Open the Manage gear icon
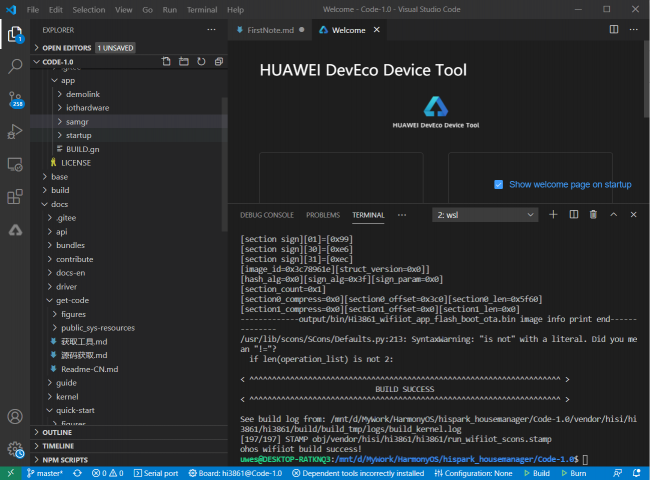This screenshot has height=480, width=650. tap(15, 449)
